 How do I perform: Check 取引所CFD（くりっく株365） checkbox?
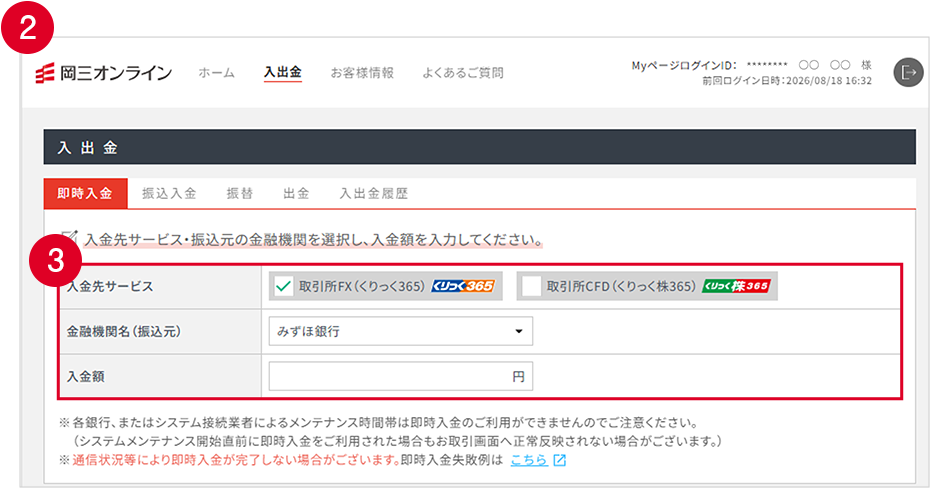(531, 286)
